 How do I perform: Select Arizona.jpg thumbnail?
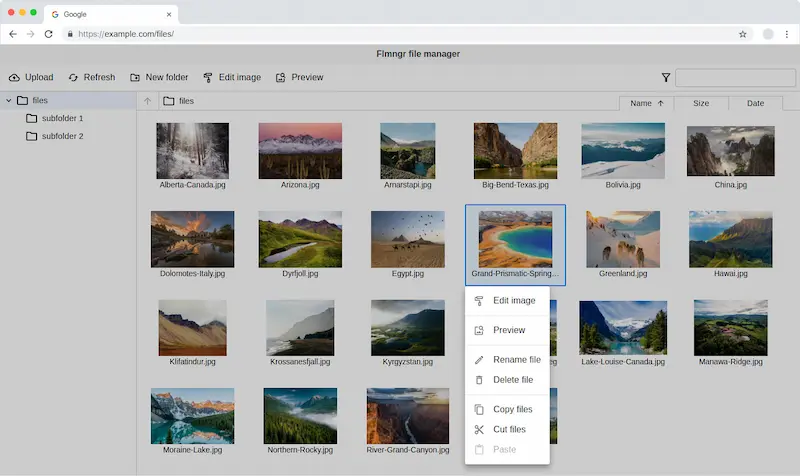(300, 151)
